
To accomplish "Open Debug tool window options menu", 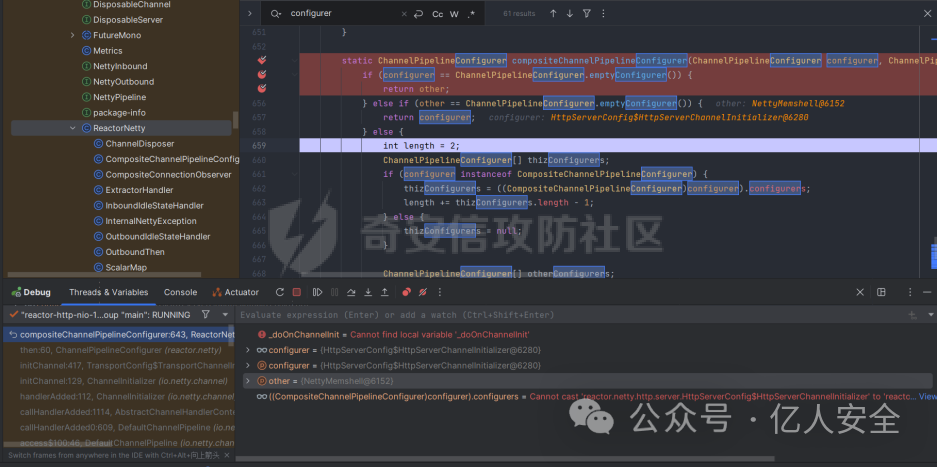I will tap(910, 292).
